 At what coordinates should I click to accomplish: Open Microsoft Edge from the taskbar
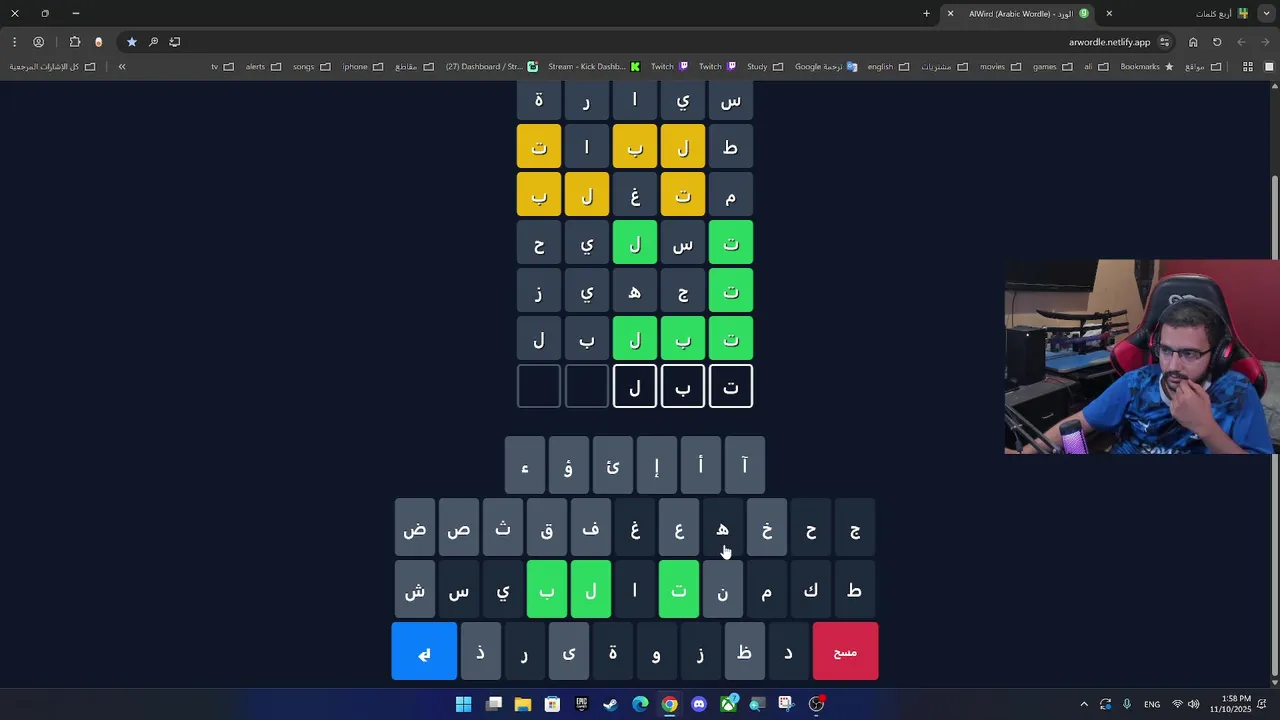pos(640,704)
